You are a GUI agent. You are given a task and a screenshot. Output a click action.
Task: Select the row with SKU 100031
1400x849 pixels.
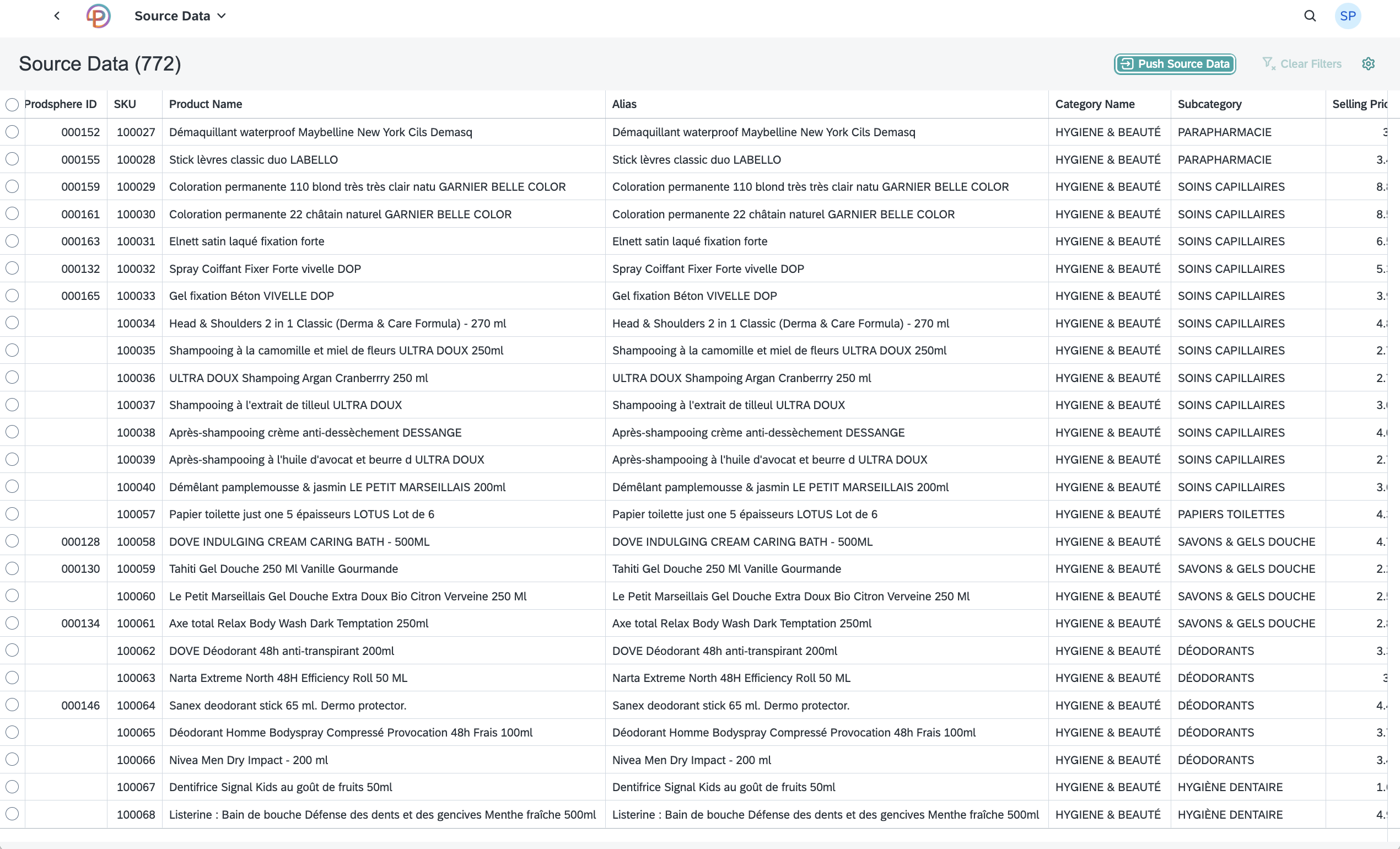point(12,241)
